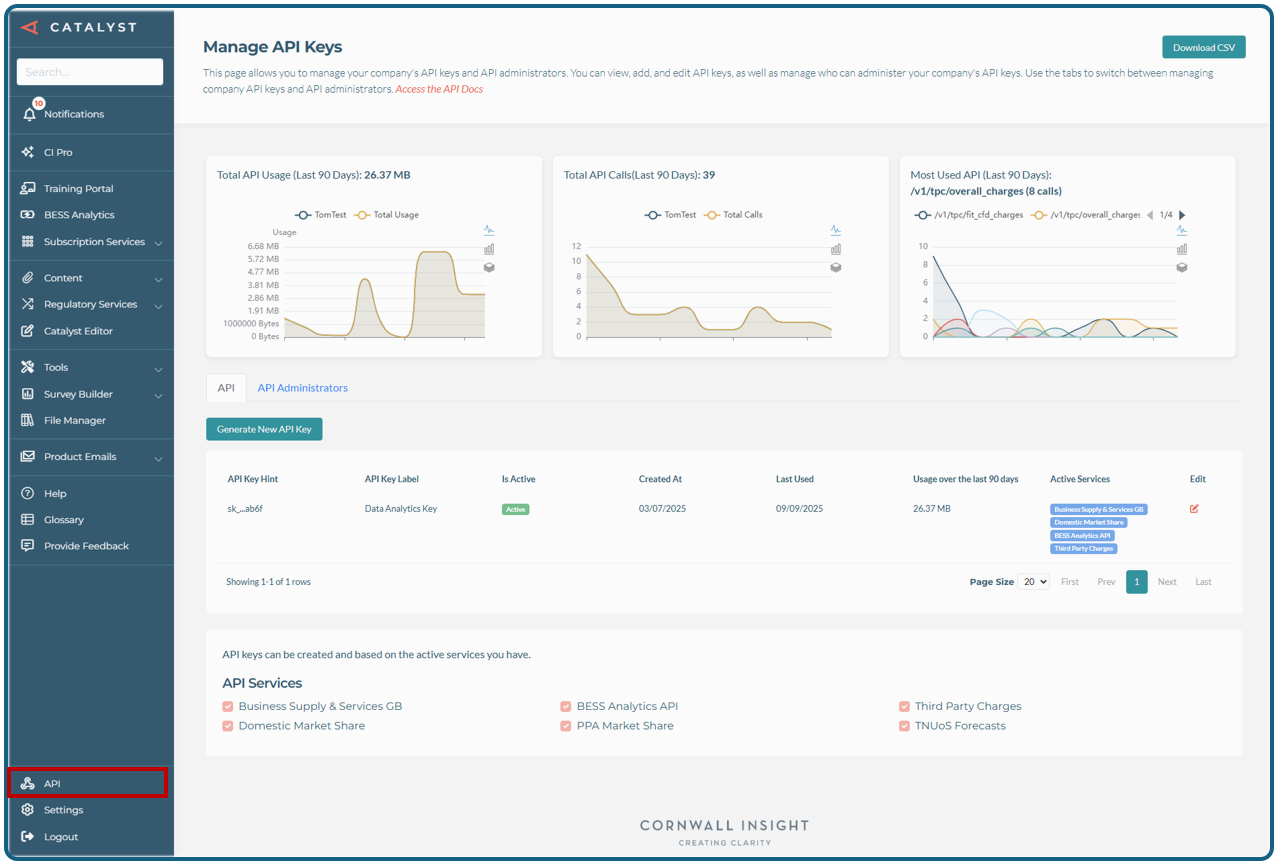Click the Download CSV button
This screenshot has width=1275, height=862.
click(x=1203, y=47)
